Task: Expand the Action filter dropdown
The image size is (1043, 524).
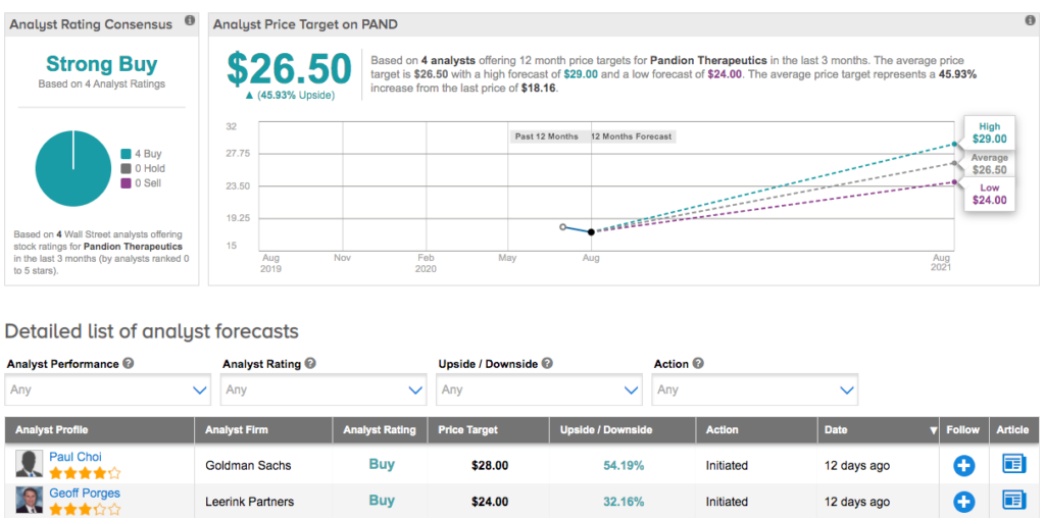Action: pyautogui.click(x=755, y=389)
